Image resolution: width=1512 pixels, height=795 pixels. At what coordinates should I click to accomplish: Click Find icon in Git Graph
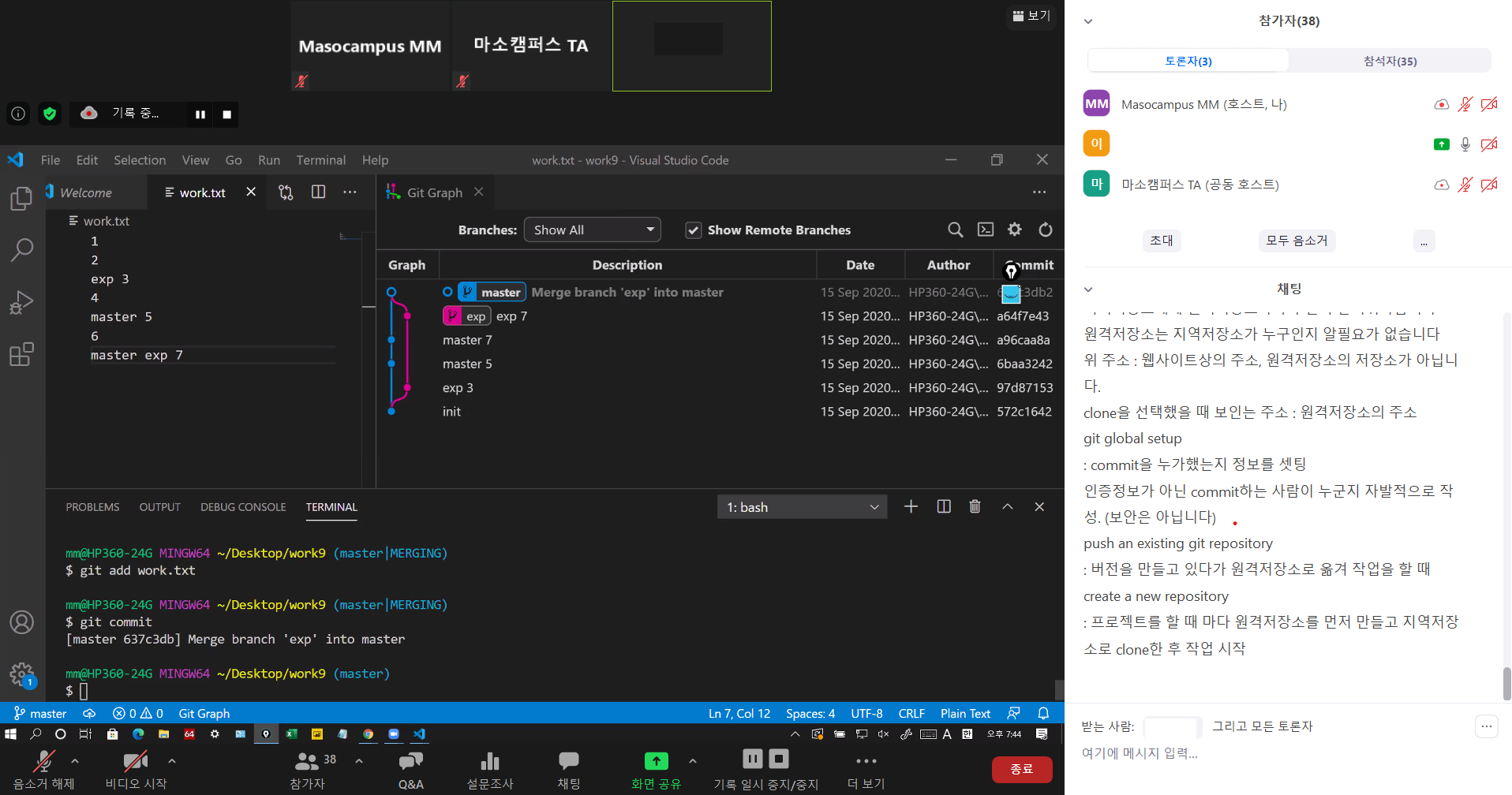(x=955, y=230)
